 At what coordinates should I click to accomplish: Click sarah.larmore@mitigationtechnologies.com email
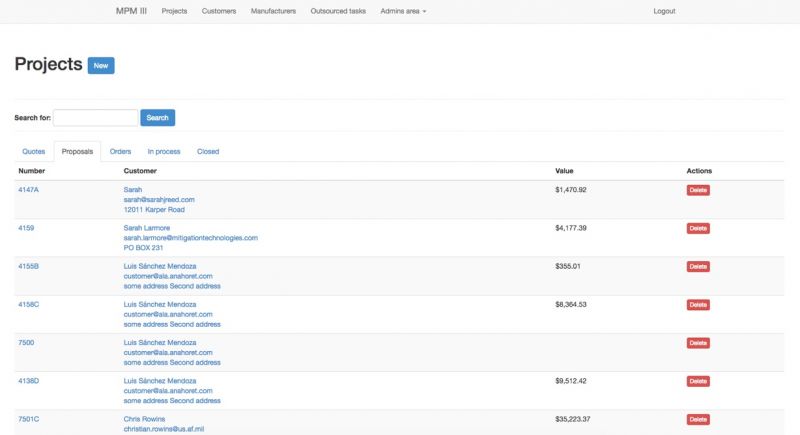pos(191,238)
